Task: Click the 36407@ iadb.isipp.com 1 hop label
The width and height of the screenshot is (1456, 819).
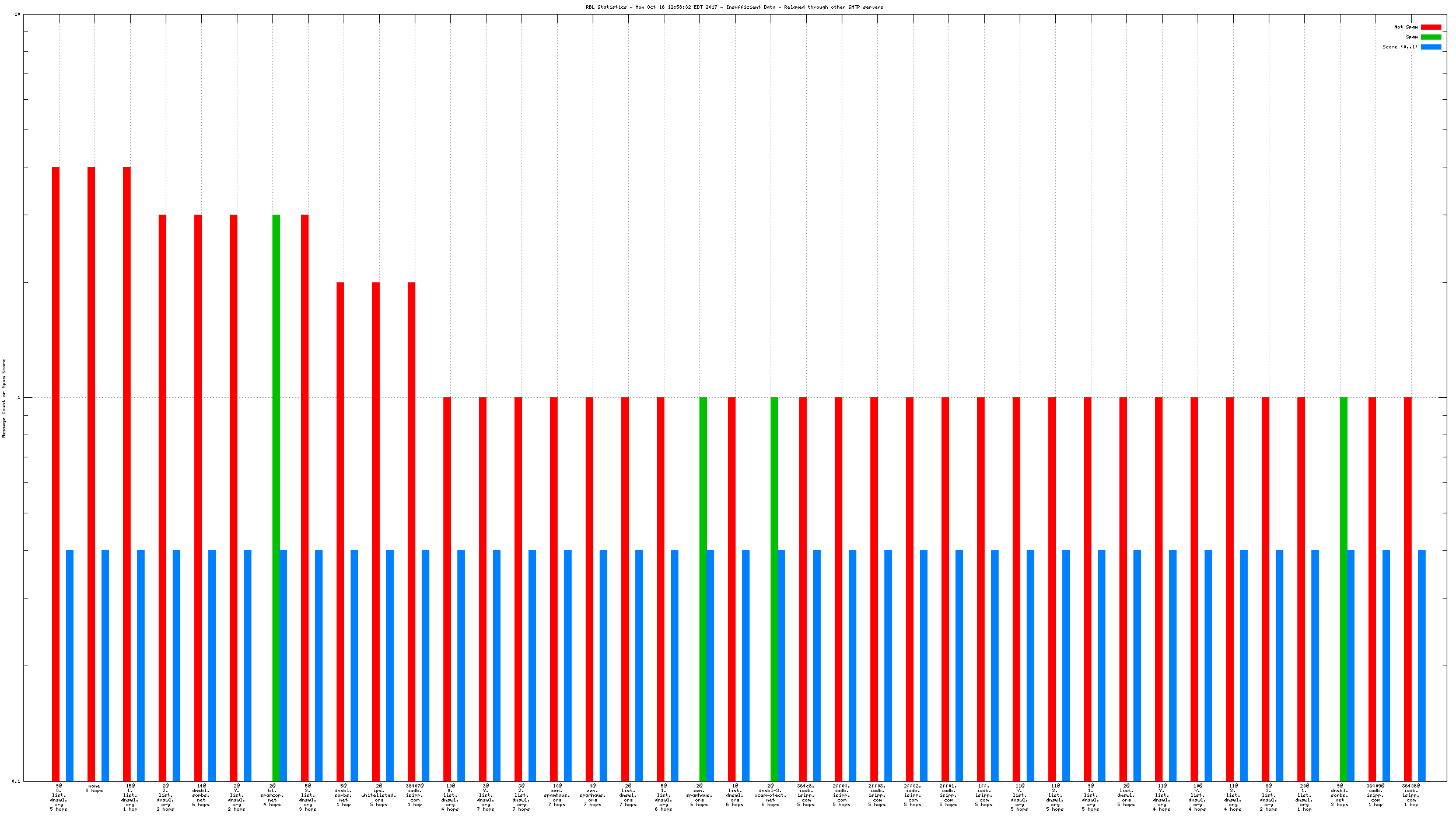Action: (x=415, y=795)
